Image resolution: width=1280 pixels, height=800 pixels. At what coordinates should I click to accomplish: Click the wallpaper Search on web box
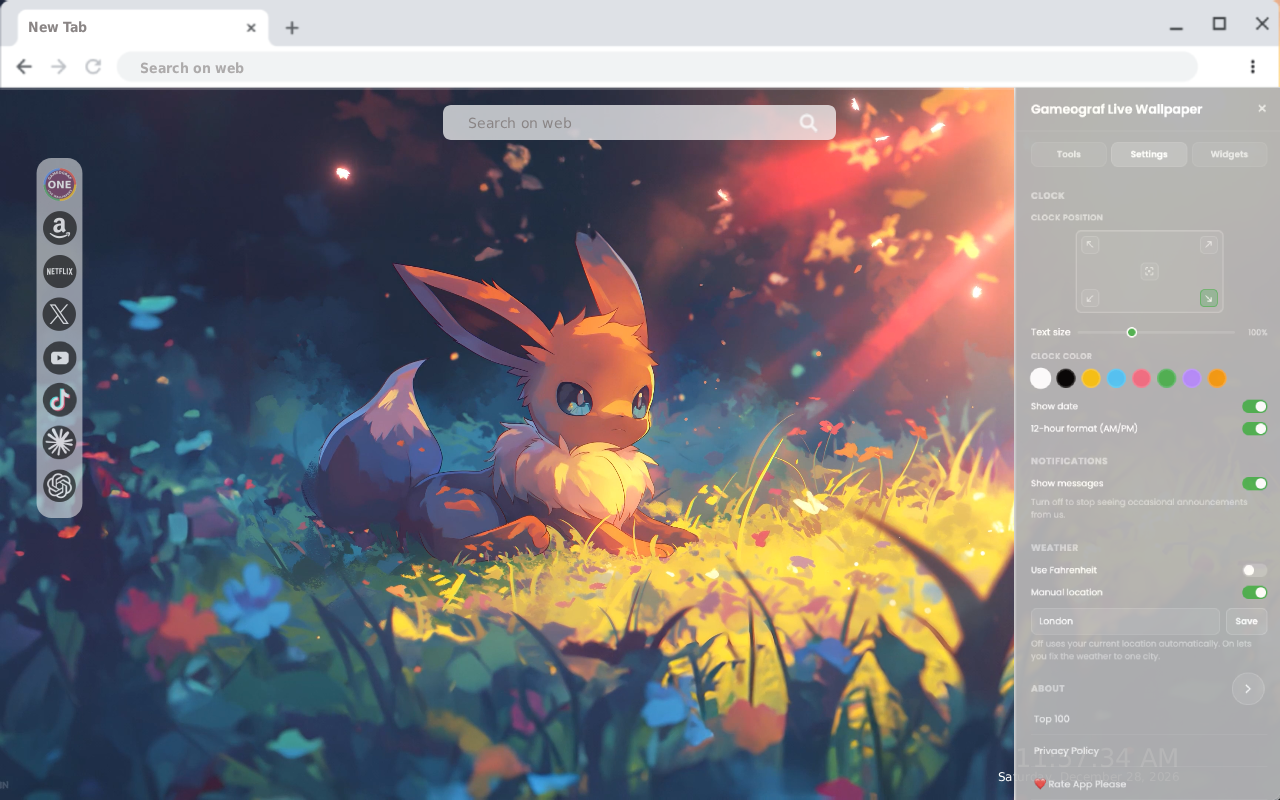point(639,123)
